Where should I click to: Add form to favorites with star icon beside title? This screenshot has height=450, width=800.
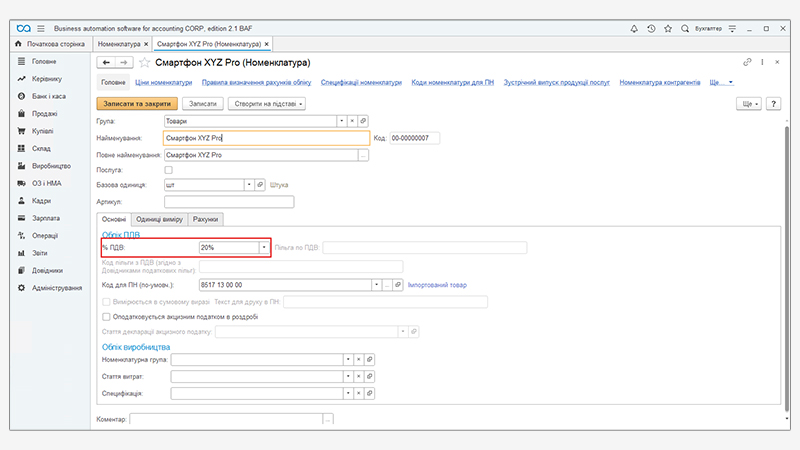coord(144,62)
